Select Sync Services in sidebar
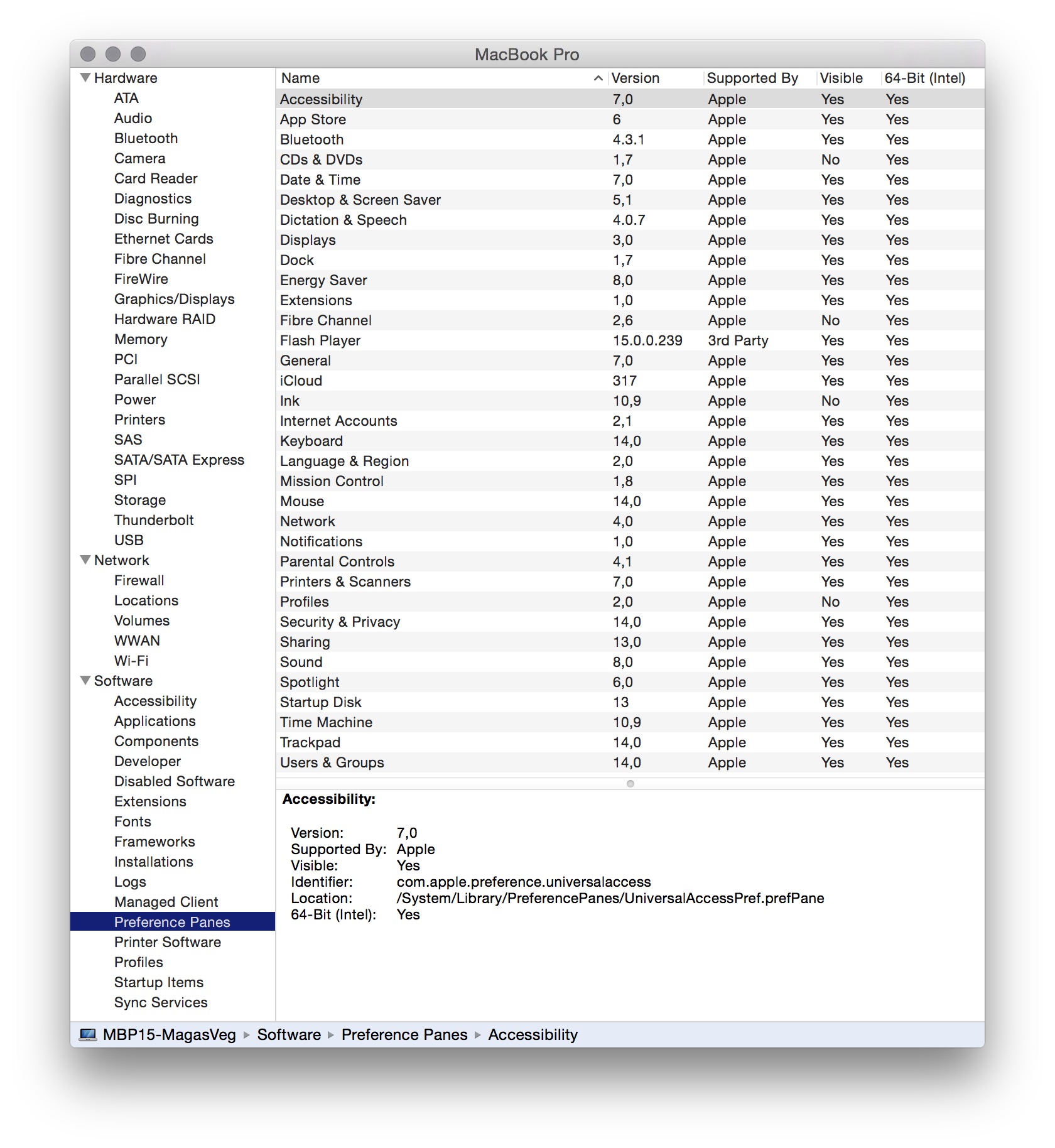Image resolution: width=1055 pixels, height=1148 pixels. (161, 1002)
